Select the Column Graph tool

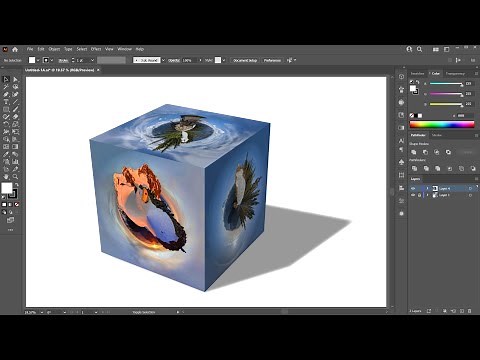pyautogui.click(x=15, y=162)
